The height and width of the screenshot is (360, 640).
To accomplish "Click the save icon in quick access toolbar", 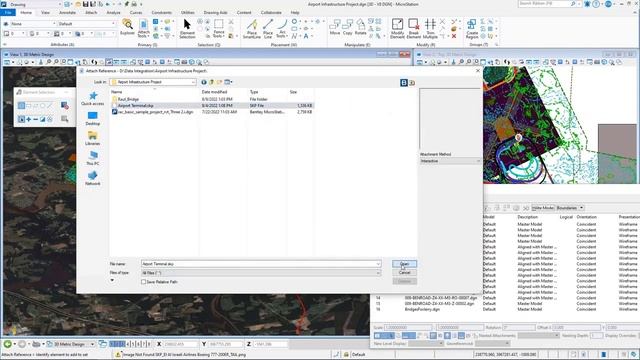I will pos(85,4).
